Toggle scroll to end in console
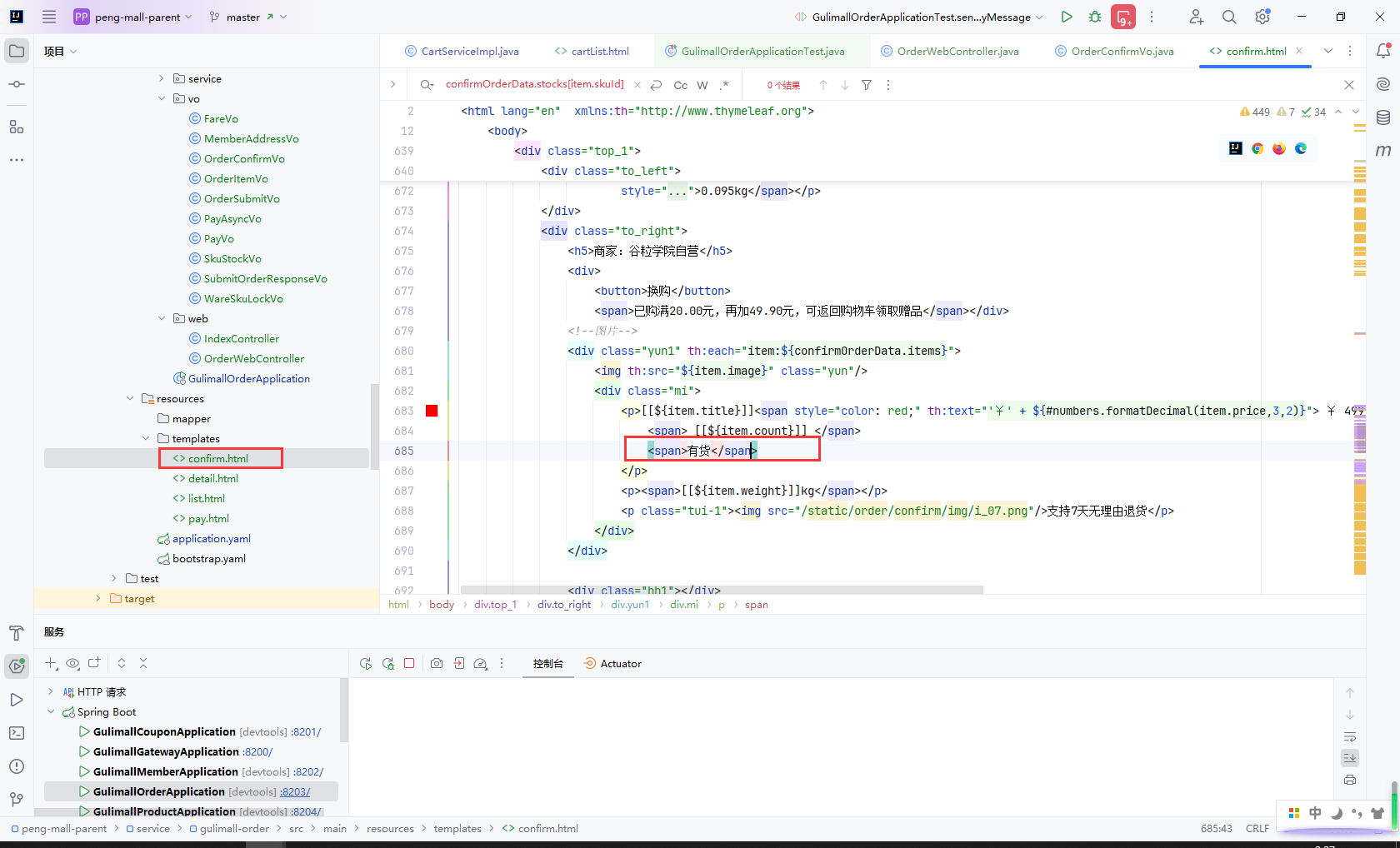1400x848 pixels. pyautogui.click(x=1350, y=758)
